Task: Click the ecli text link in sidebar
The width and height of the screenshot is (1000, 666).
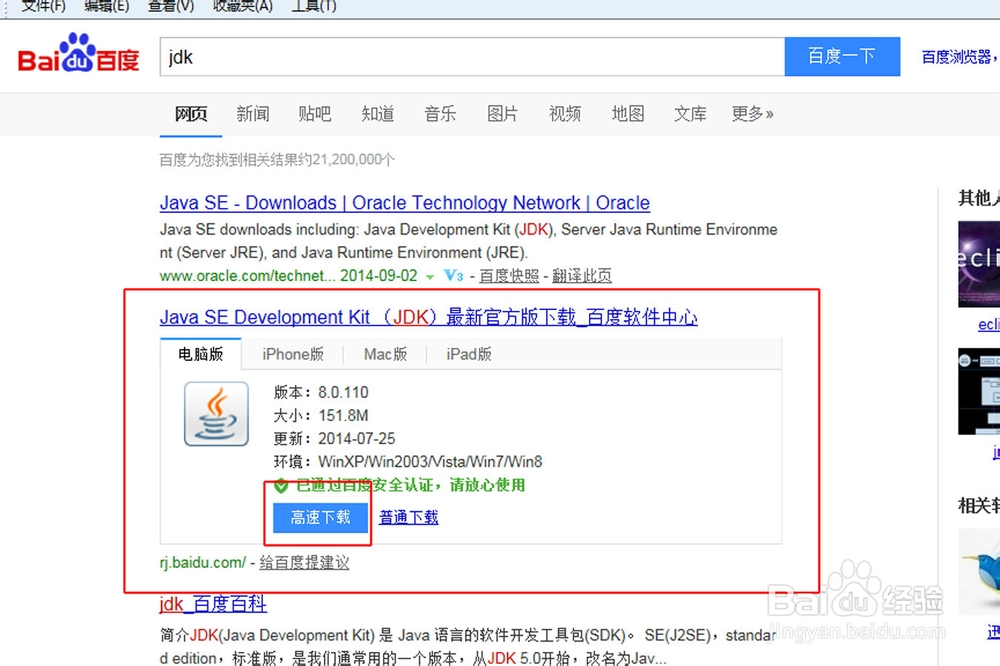Action: coord(989,325)
